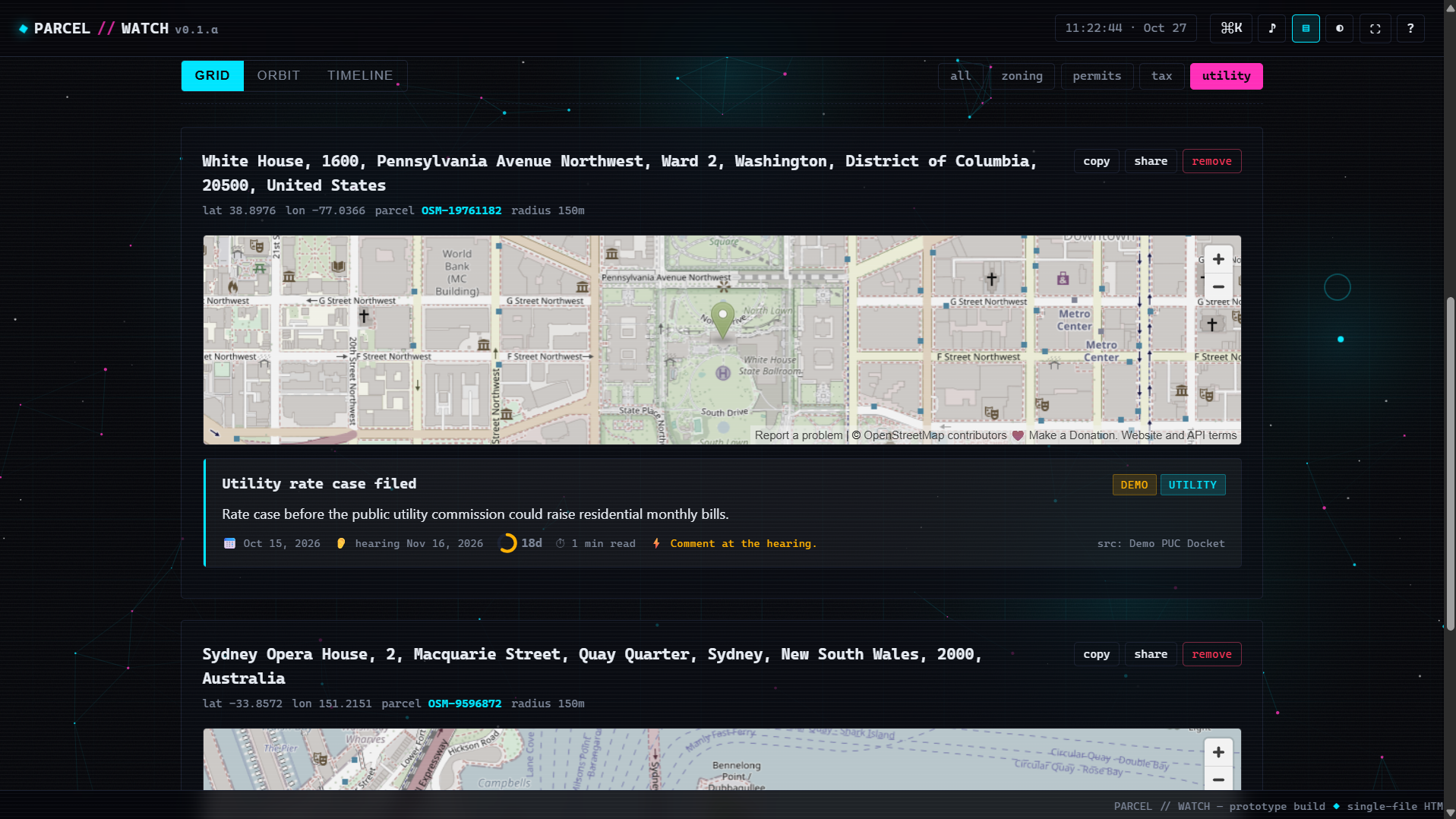The image size is (1456, 819).
Task: Click the 18d countdown ring
Action: 507,543
